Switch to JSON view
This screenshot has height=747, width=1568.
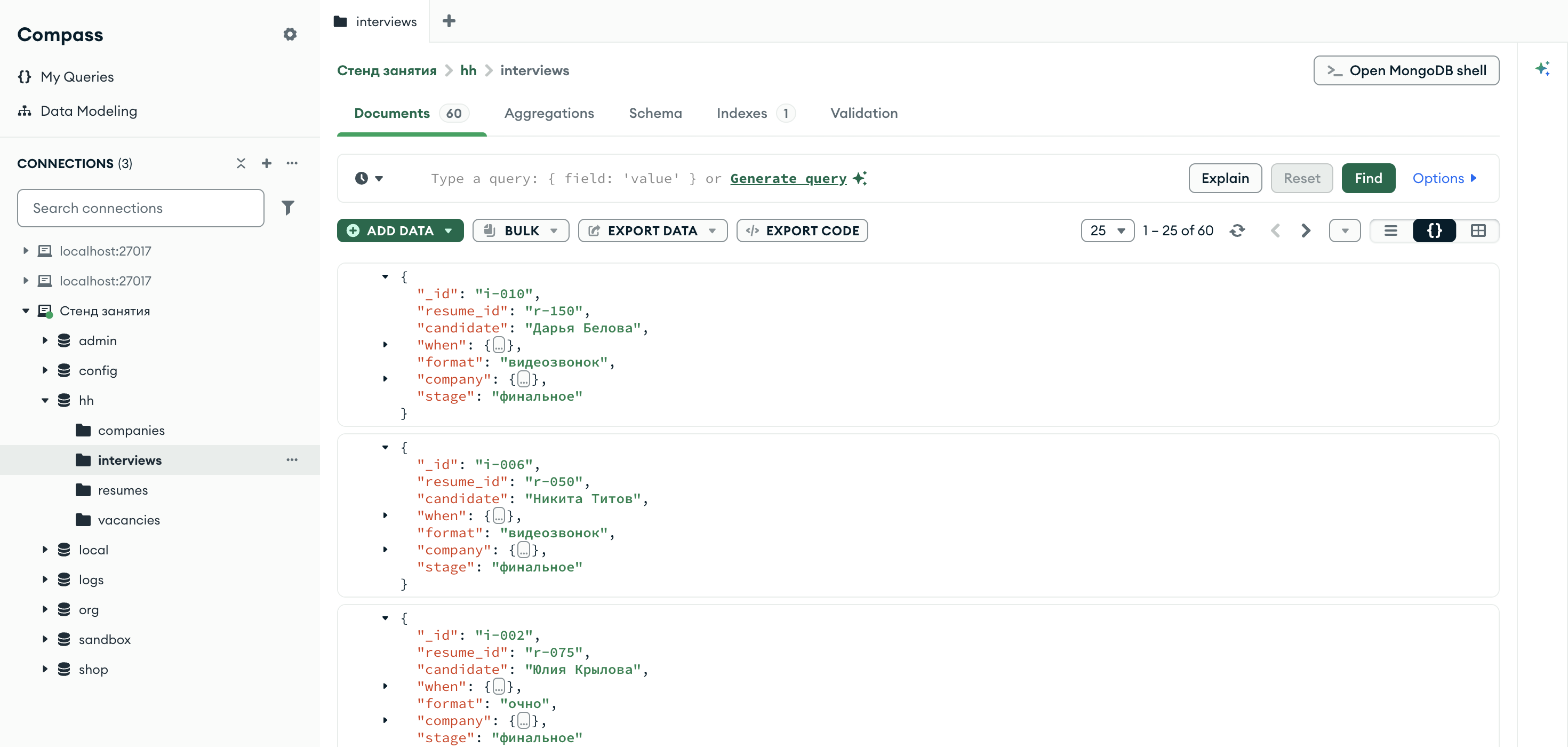[1434, 231]
